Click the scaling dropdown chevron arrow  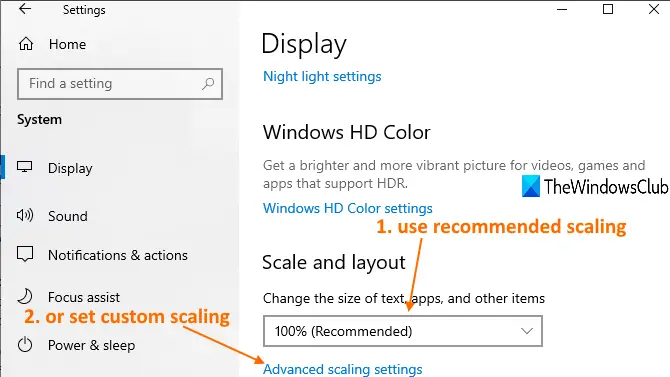coord(527,331)
